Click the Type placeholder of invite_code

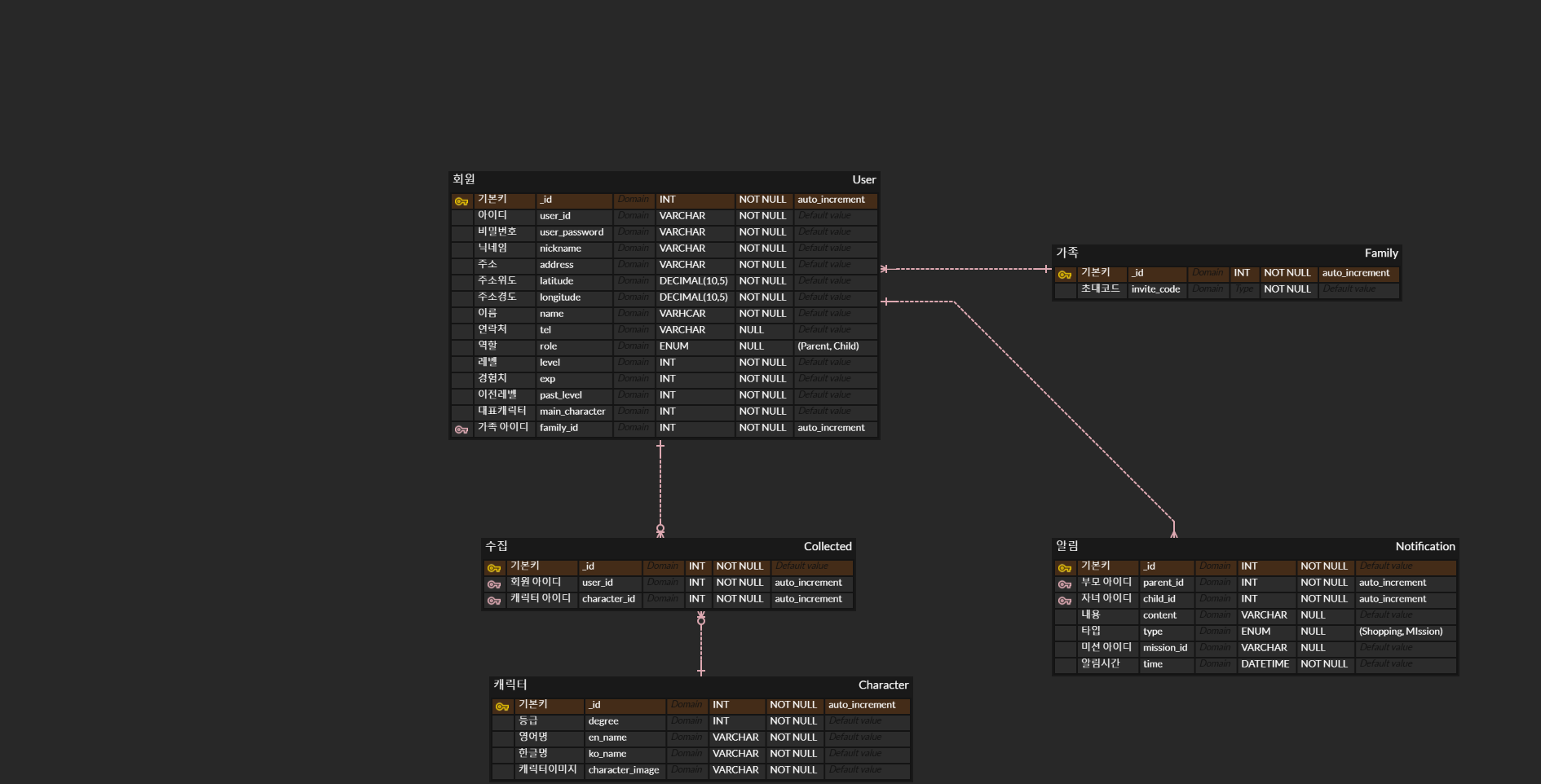pos(1243,289)
